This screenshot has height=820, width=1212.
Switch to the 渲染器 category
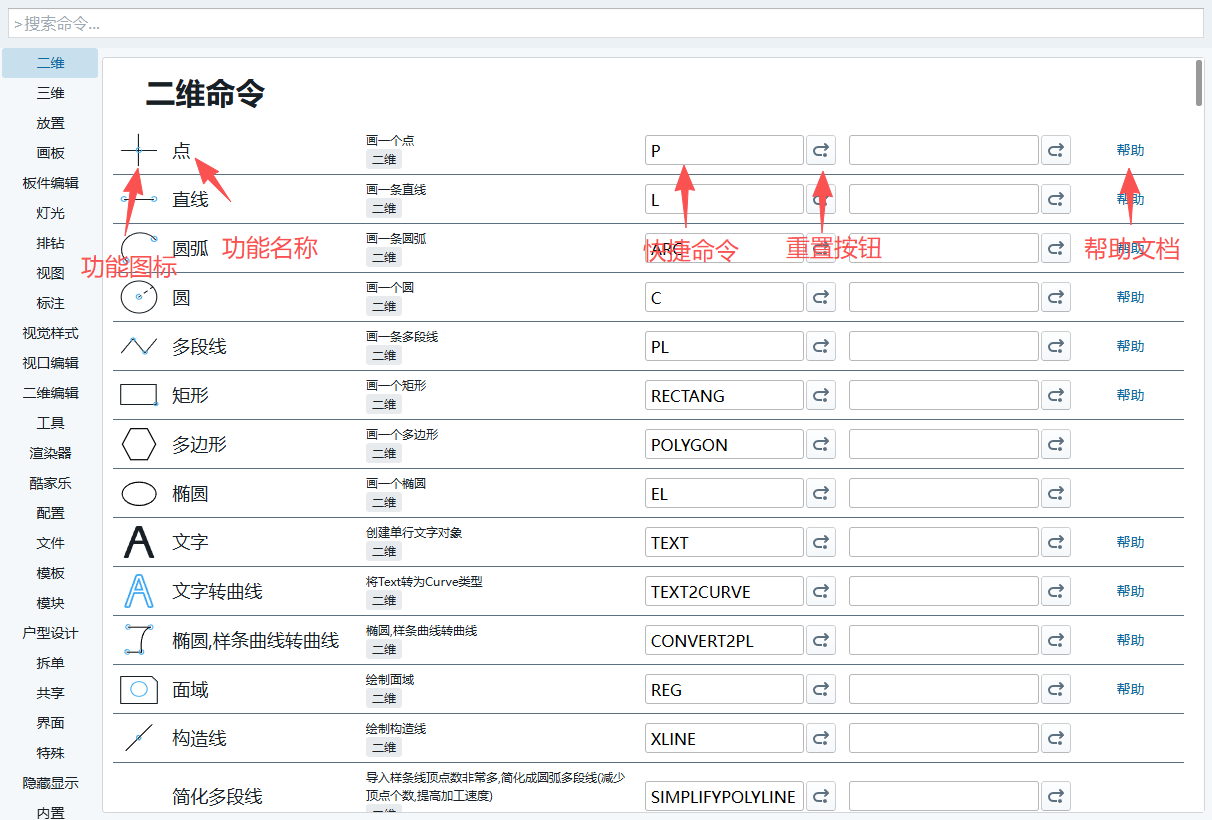point(50,453)
